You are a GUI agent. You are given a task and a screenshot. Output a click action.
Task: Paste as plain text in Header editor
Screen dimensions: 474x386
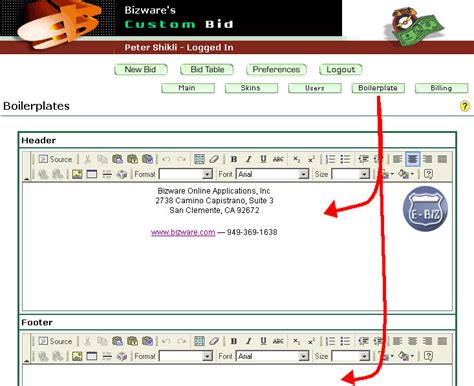(132, 159)
